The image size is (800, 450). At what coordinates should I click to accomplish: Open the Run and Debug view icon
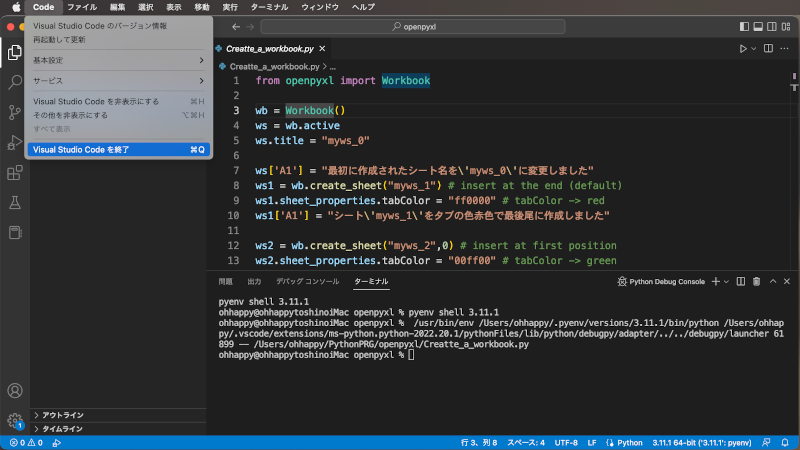point(15,142)
